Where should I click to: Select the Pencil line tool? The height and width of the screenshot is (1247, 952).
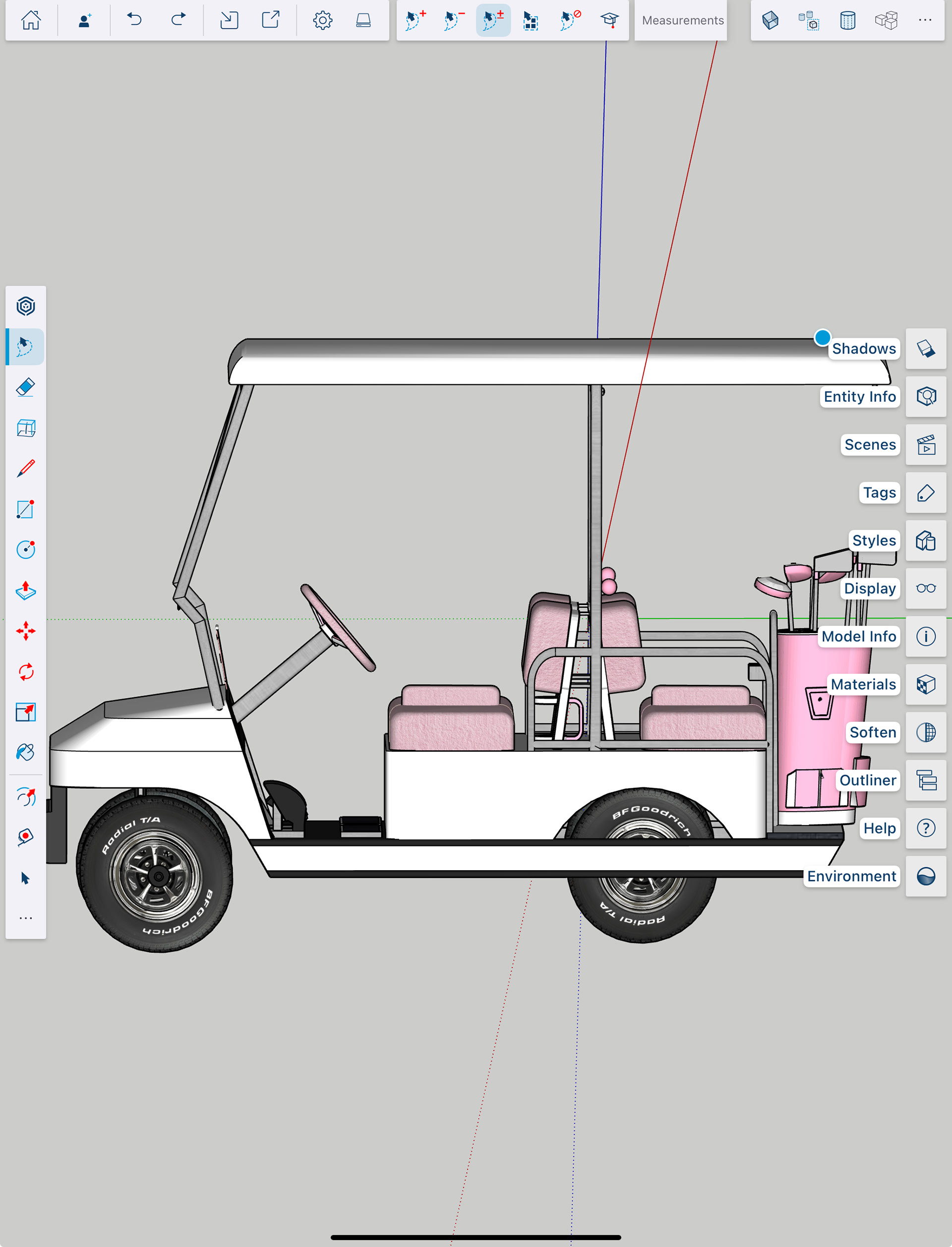point(25,469)
